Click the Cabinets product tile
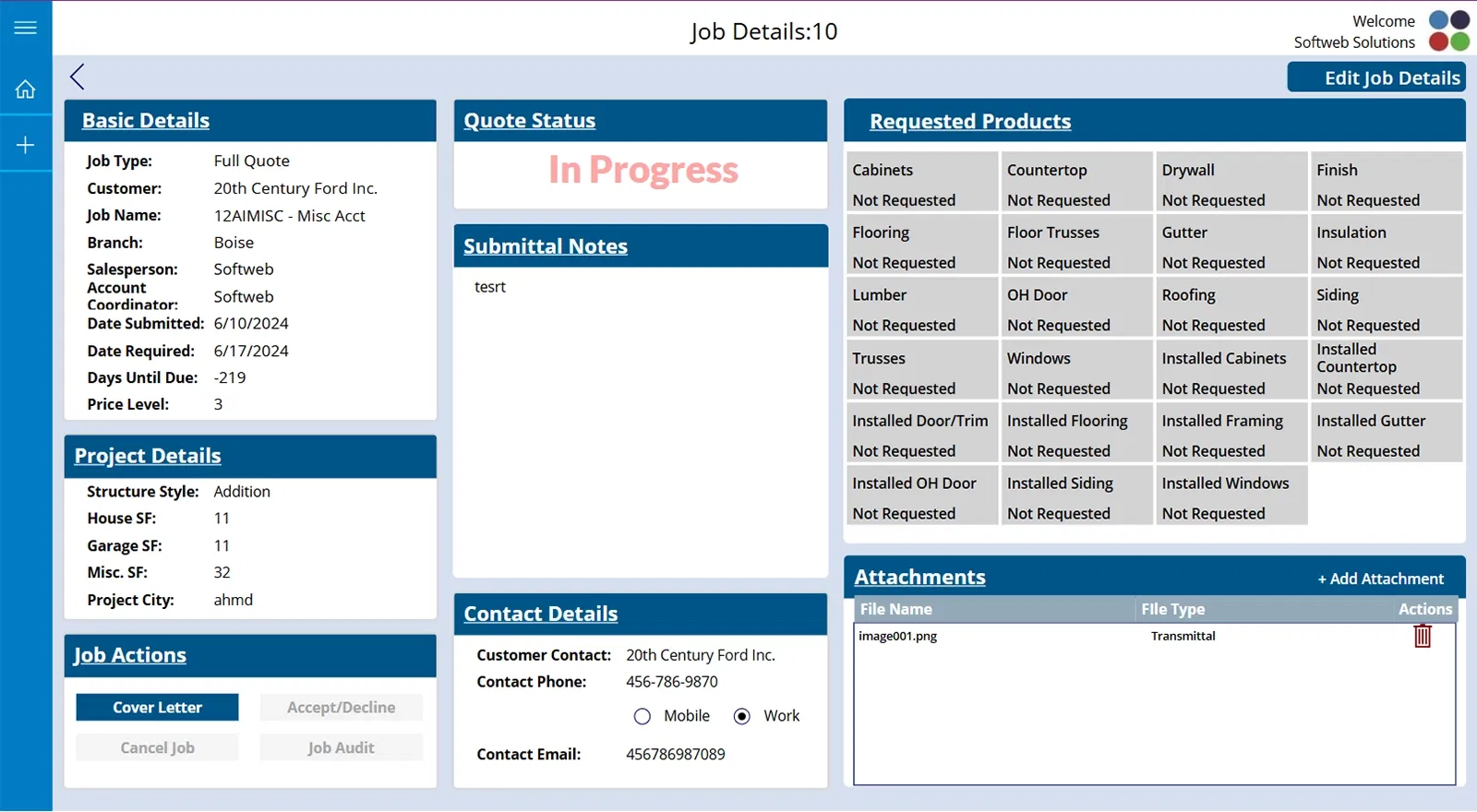Image resolution: width=1477 pixels, height=812 pixels. click(921, 184)
